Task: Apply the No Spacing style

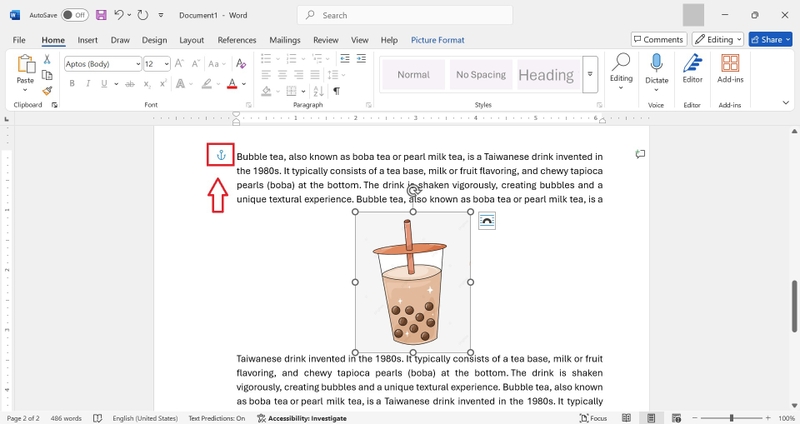Action: (481, 74)
